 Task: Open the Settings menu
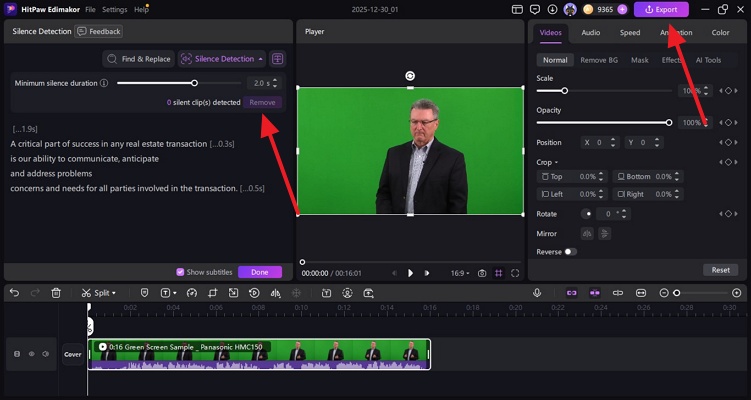click(114, 9)
